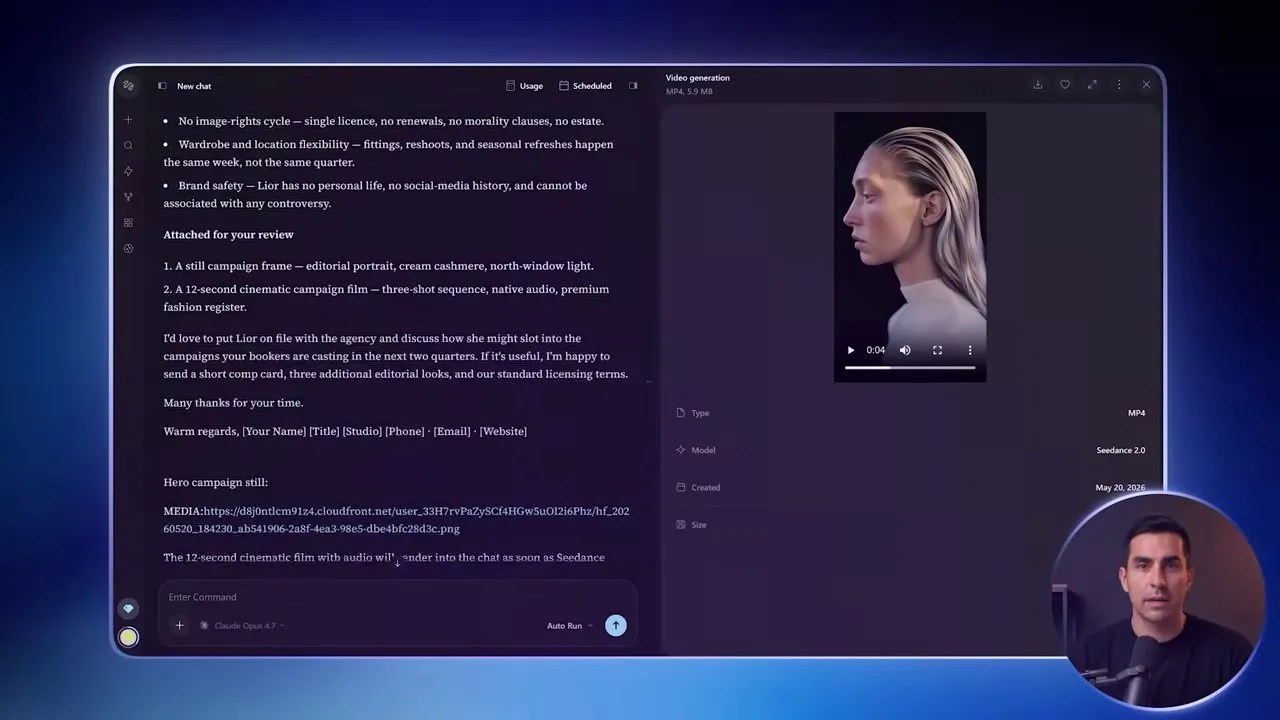Open the yellow user avatar
This screenshot has height=720, width=1280.
(128, 637)
